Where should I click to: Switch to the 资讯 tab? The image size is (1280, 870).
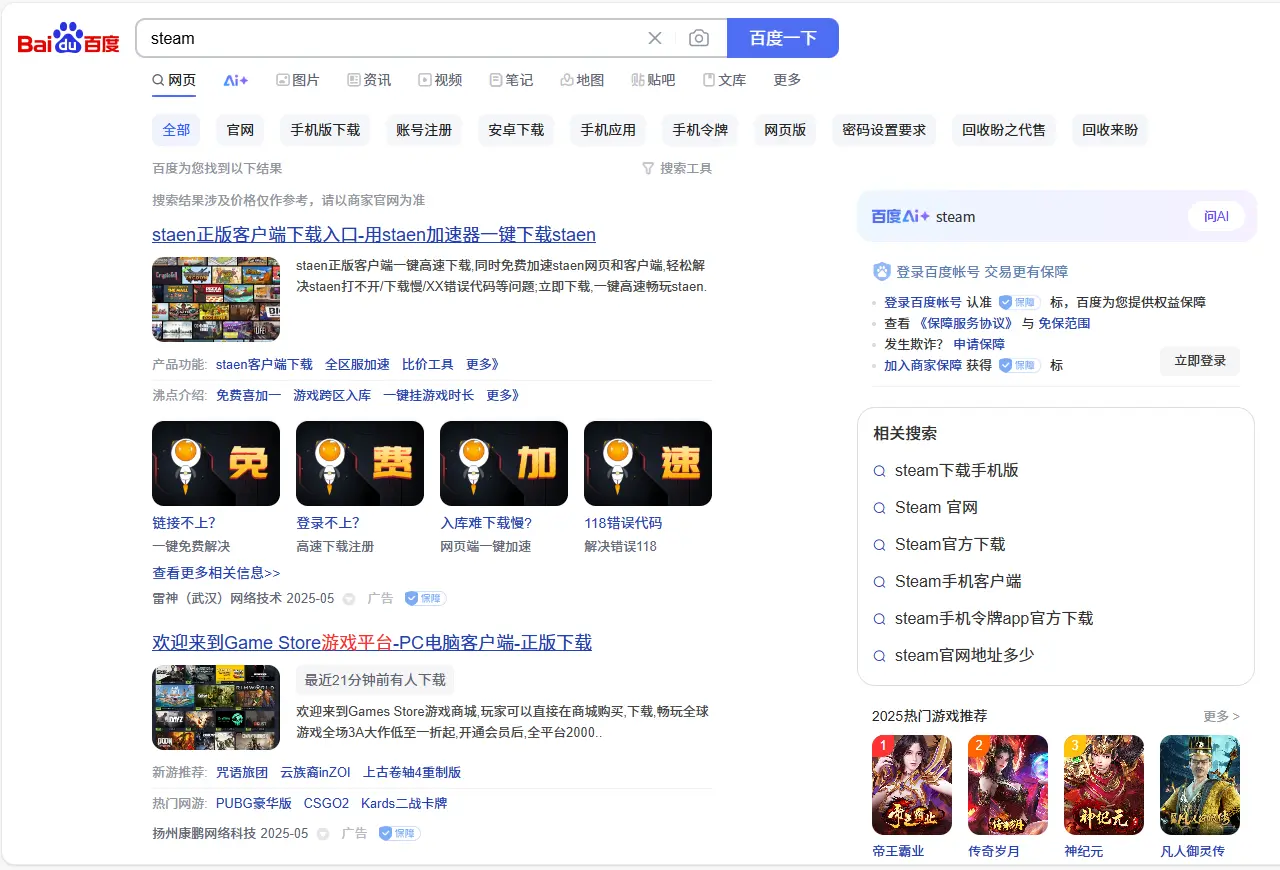(369, 80)
